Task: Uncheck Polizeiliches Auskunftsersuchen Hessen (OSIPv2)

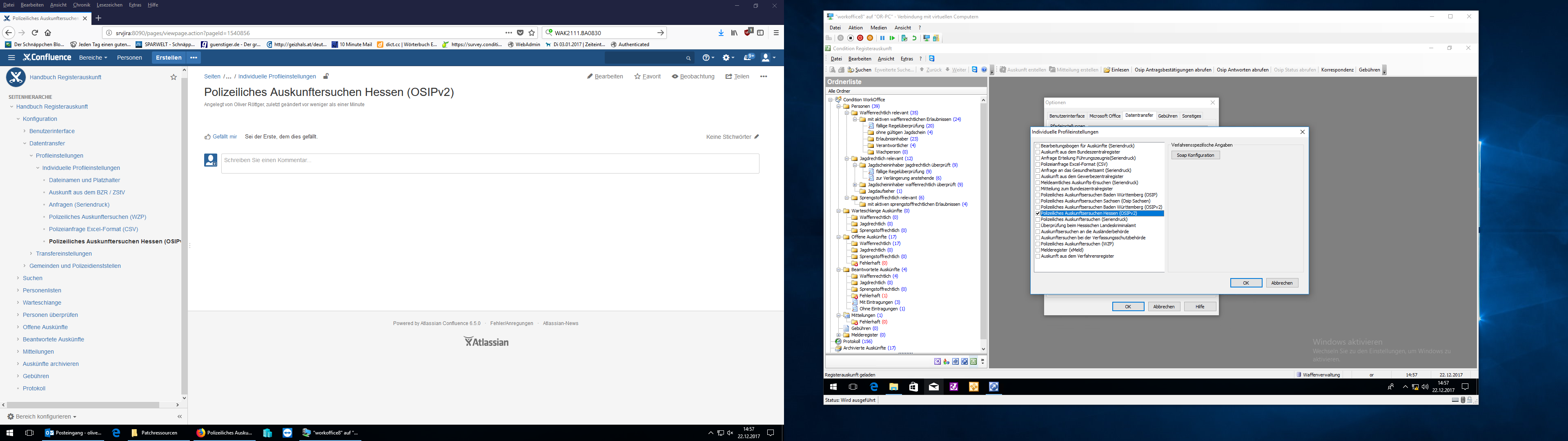Action: [1038, 213]
